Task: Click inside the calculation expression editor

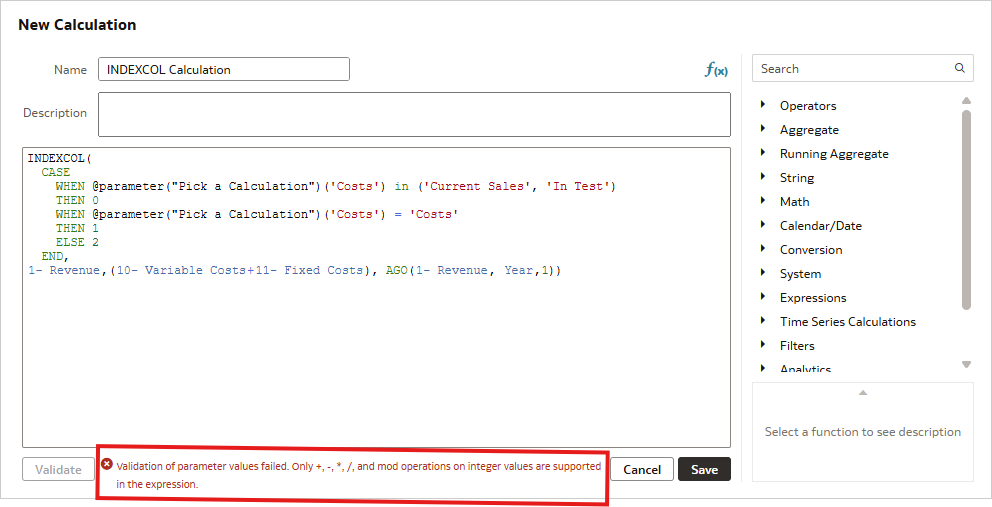Action: [x=376, y=297]
